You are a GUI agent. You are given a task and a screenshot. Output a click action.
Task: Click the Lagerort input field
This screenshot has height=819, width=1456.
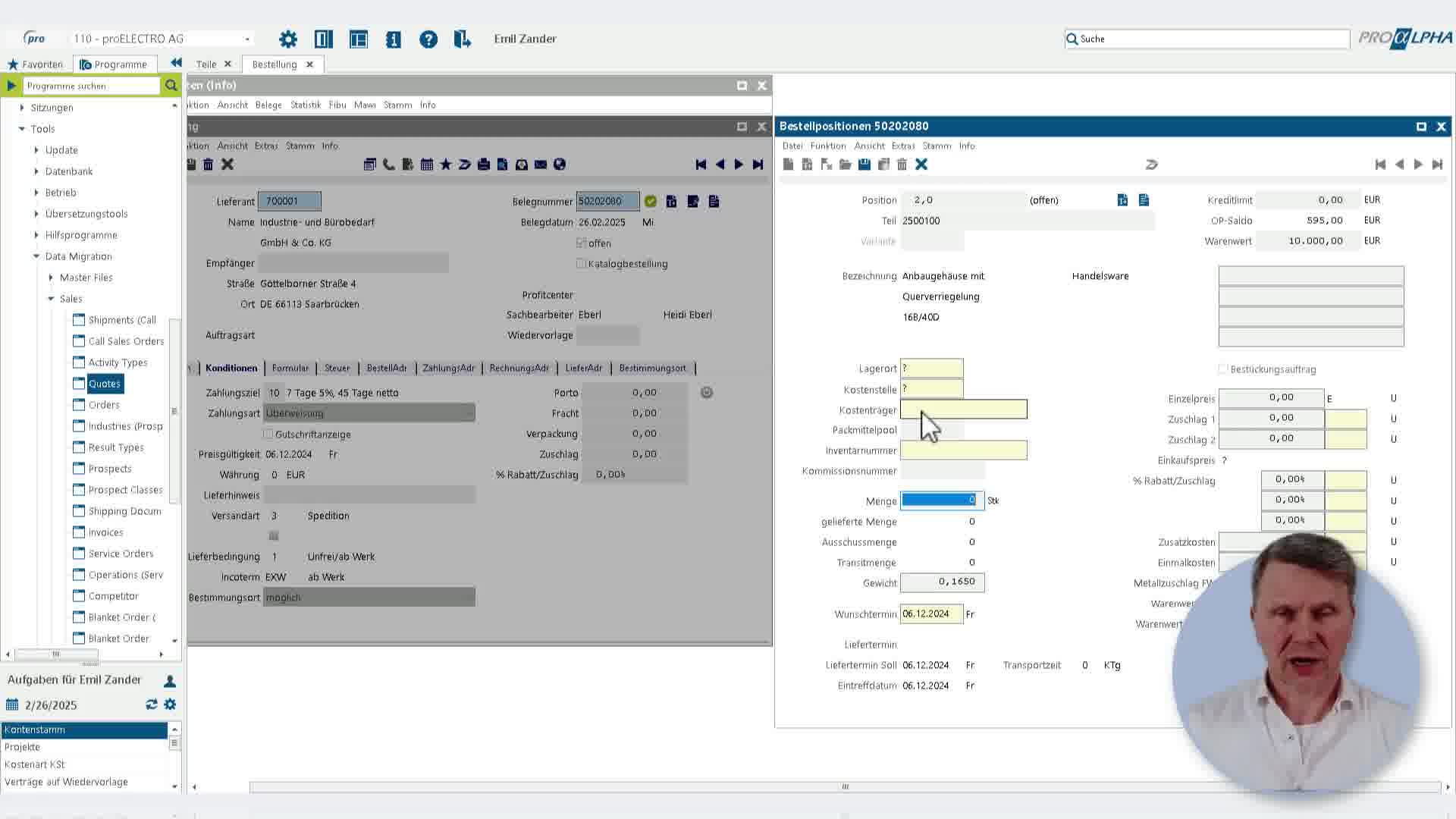(931, 369)
